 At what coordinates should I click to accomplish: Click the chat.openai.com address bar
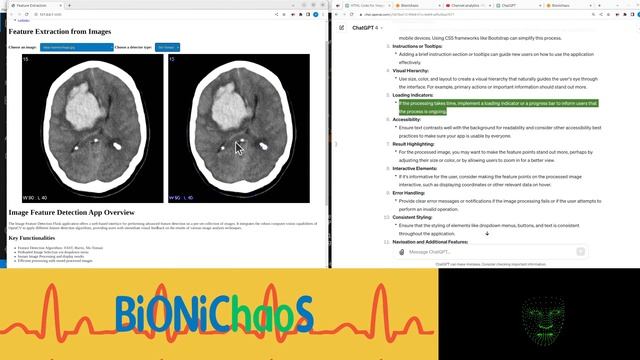point(473,14)
